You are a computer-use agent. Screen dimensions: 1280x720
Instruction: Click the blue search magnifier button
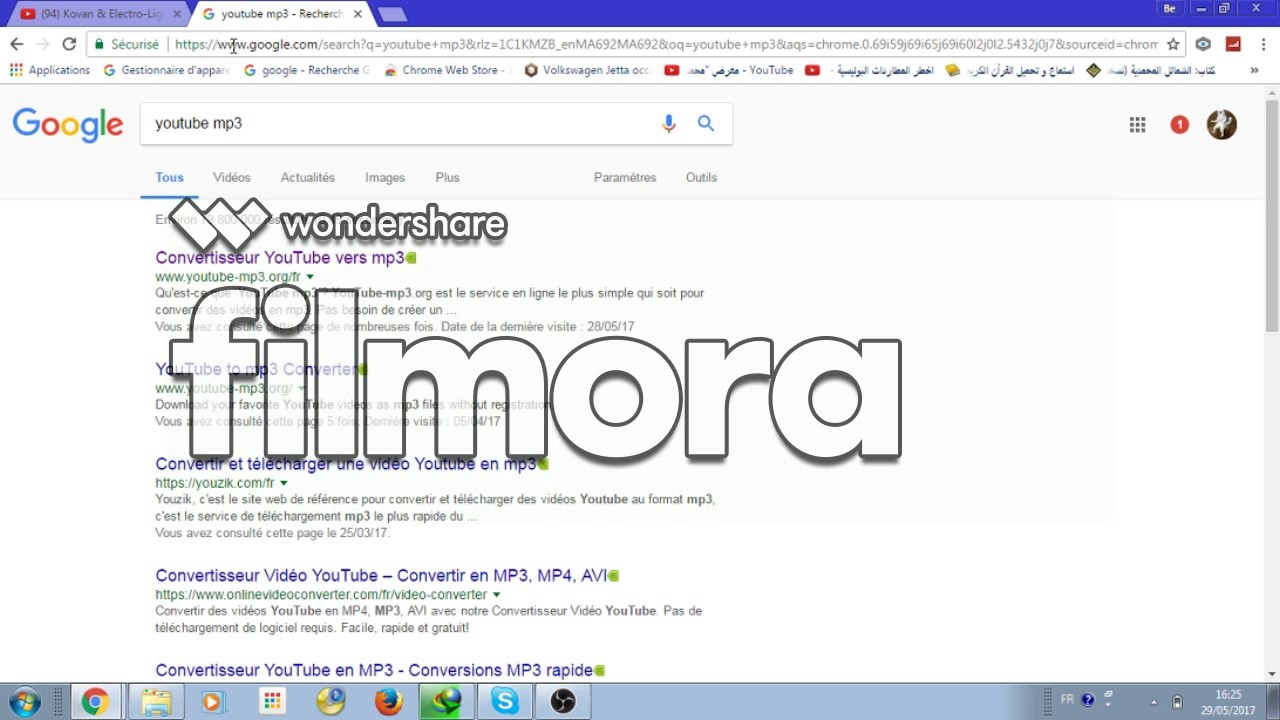coord(706,123)
